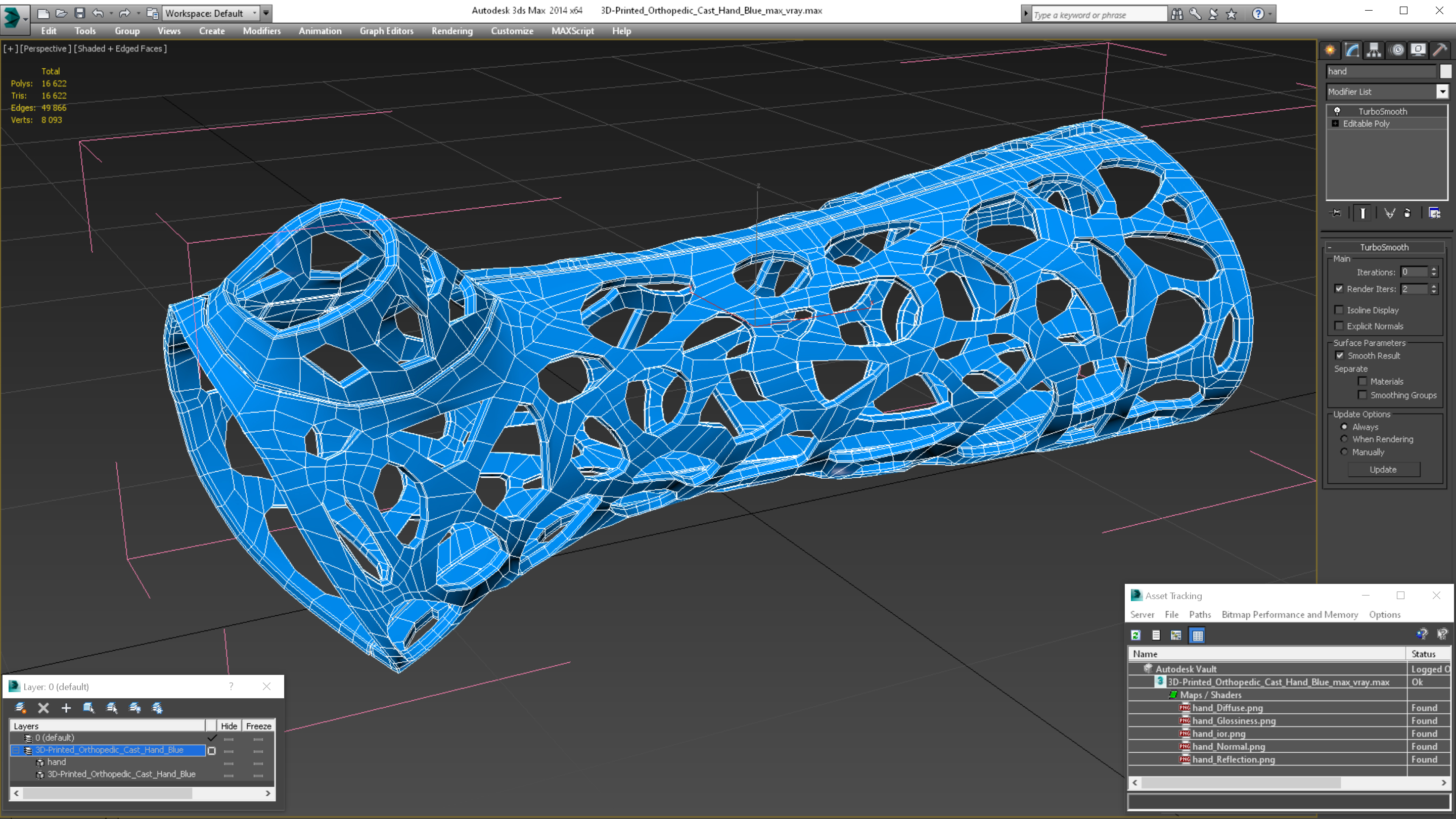The image size is (1456, 819).
Task: Open the Paths menu in Asset Tracking
Action: point(1200,614)
